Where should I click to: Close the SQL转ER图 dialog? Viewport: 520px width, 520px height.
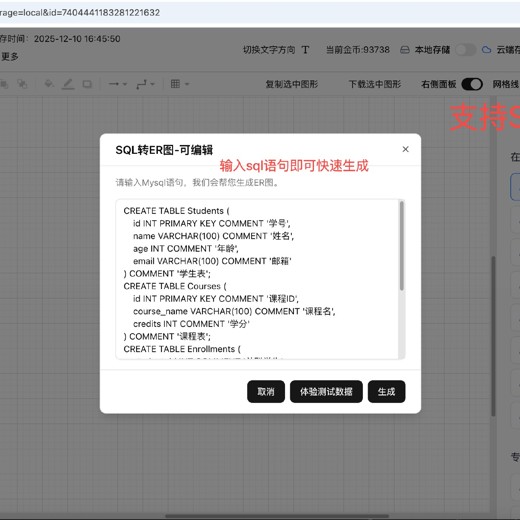click(405, 149)
